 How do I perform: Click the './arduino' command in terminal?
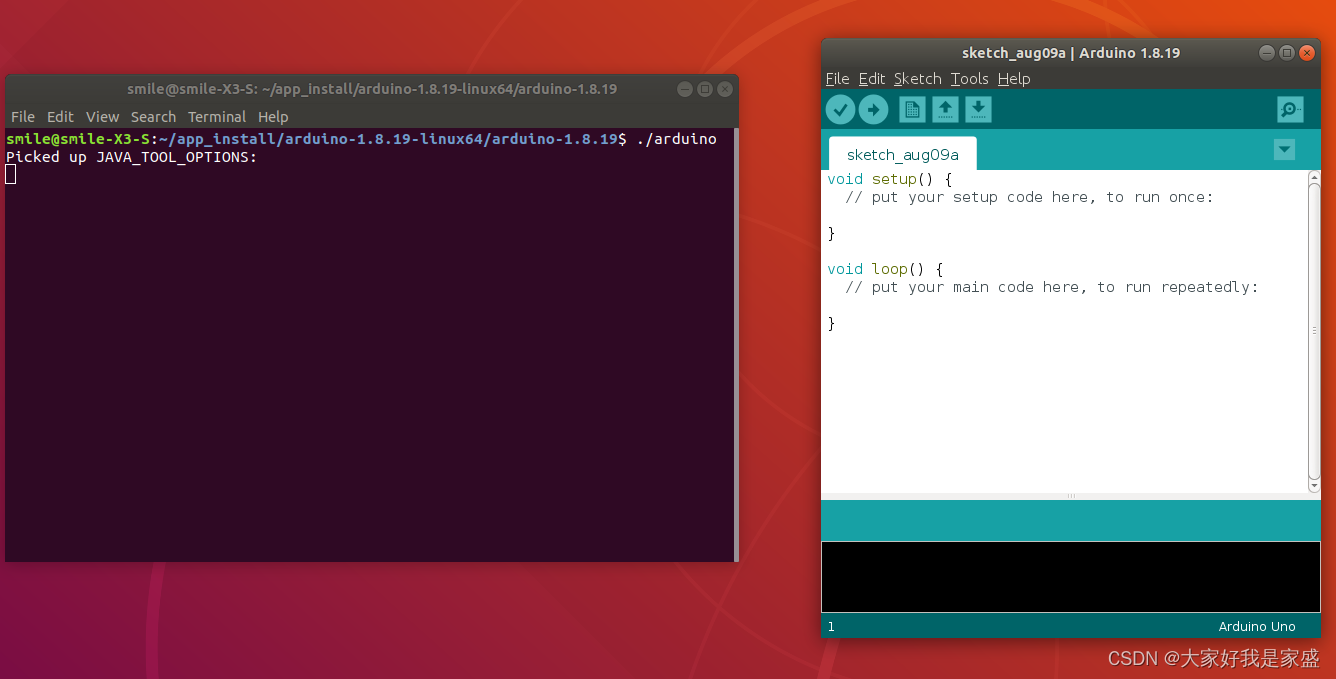676,139
